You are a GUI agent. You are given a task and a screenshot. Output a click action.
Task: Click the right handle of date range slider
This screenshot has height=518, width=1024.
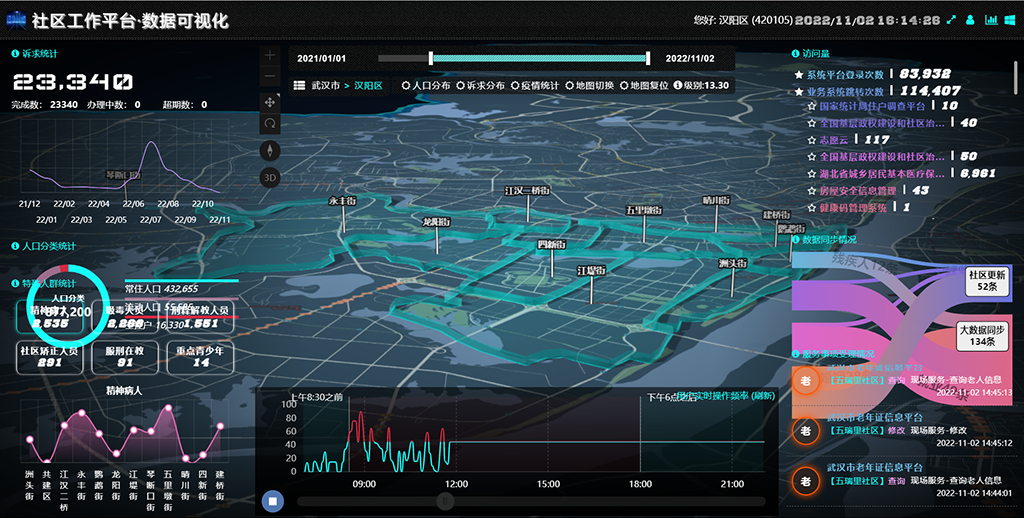point(648,58)
